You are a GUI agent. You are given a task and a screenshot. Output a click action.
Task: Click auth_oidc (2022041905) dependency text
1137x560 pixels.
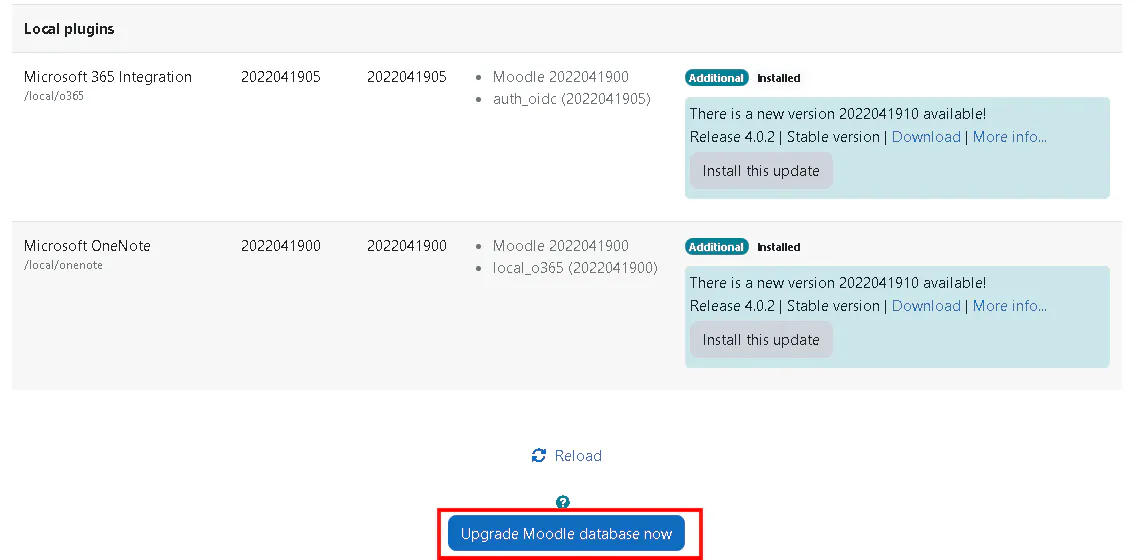[x=571, y=99]
